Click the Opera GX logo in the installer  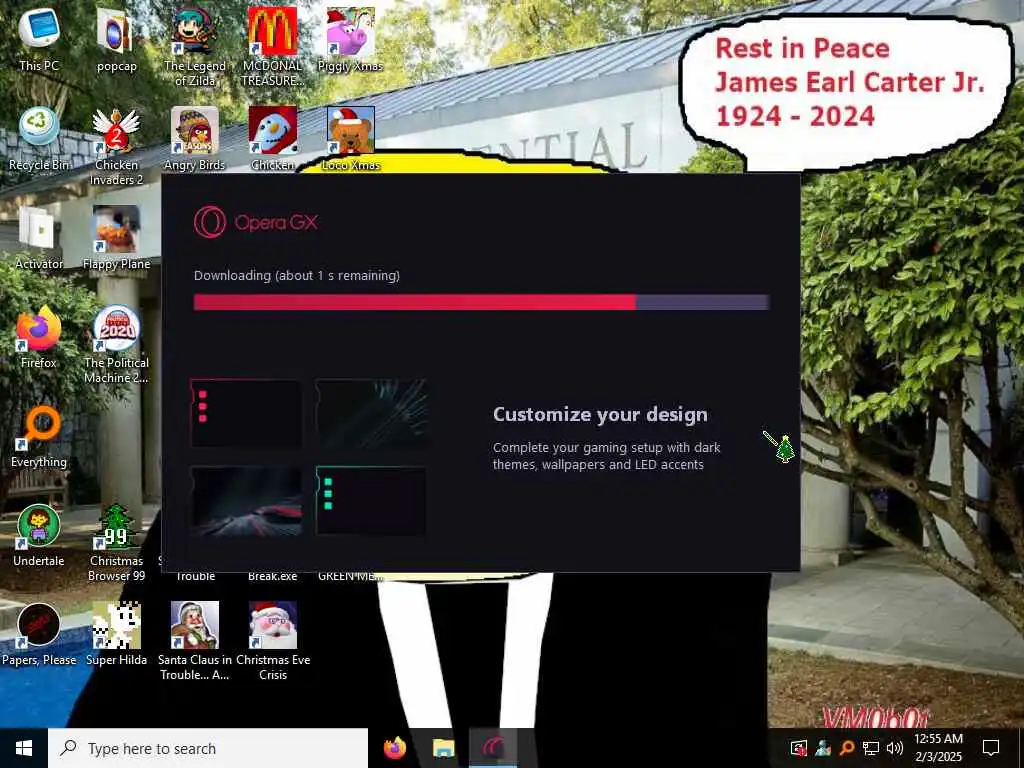tap(255, 222)
